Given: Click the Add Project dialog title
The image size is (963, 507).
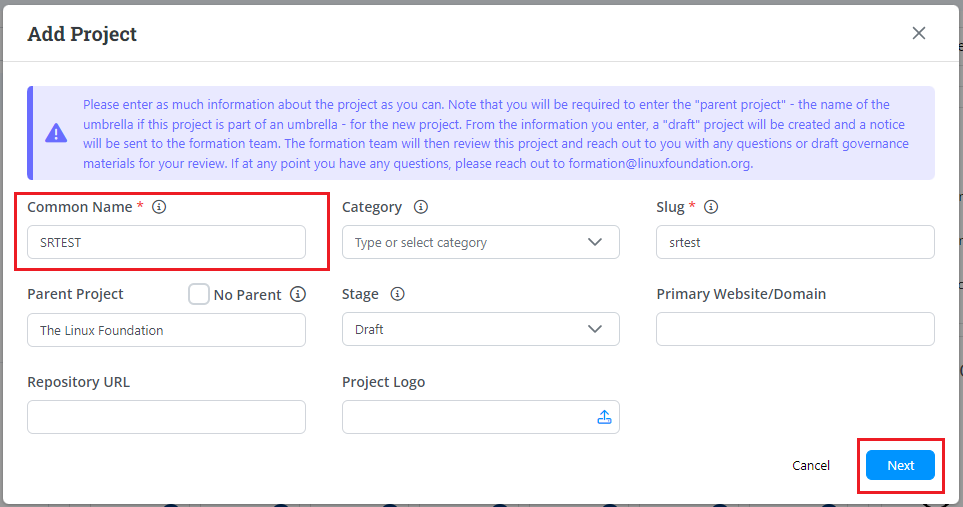Looking at the screenshot, I should tap(82, 34).
